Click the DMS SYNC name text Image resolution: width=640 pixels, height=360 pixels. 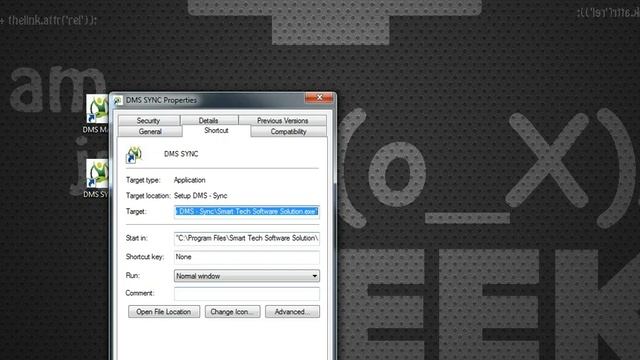tap(181, 154)
